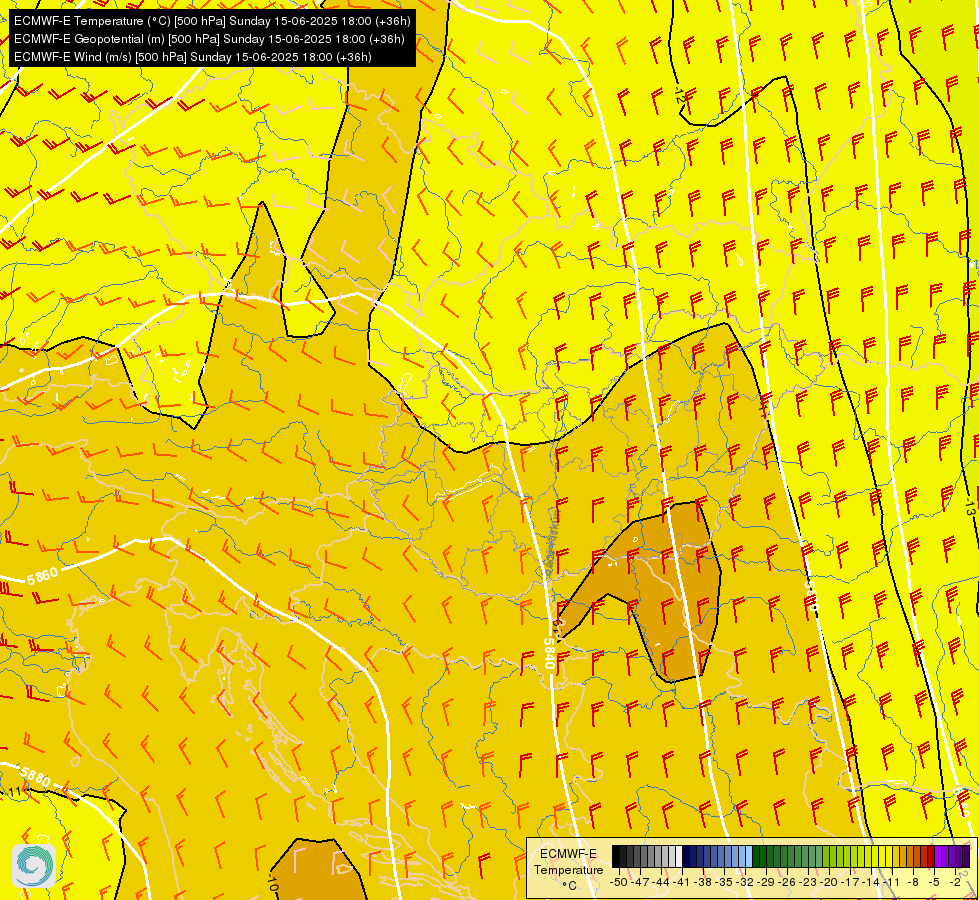Click the -47 legend scale value
The width and height of the screenshot is (979, 900).
coord(641,882)
